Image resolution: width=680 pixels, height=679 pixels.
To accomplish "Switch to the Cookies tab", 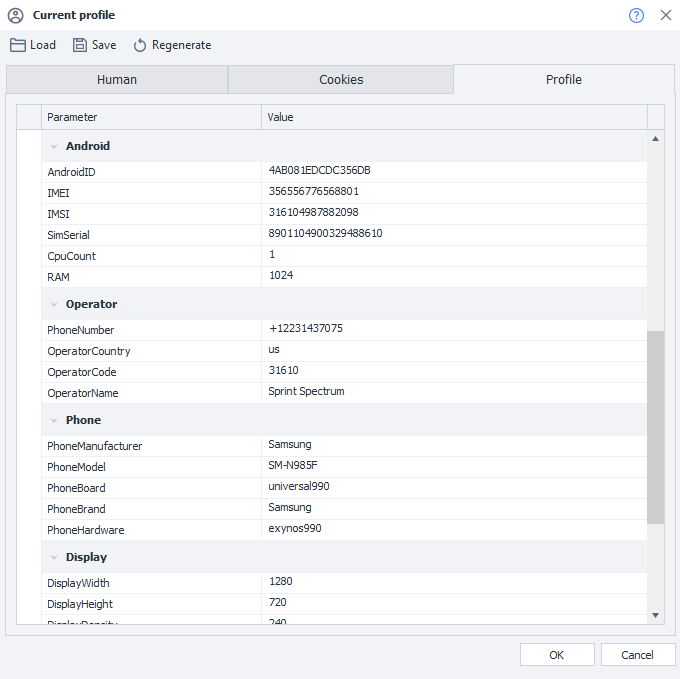I will click(x=341, y=80).
